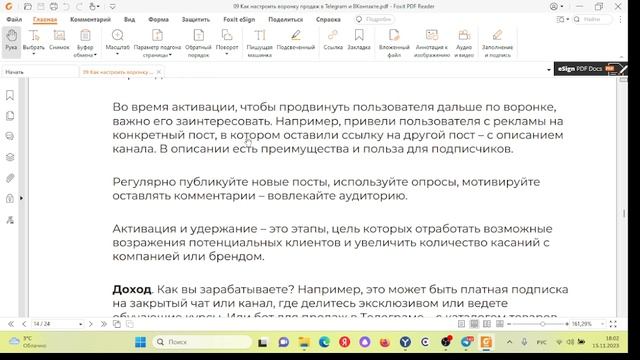
Task: Open the Comments panel in left sidebar
Action: click(10, 136)
